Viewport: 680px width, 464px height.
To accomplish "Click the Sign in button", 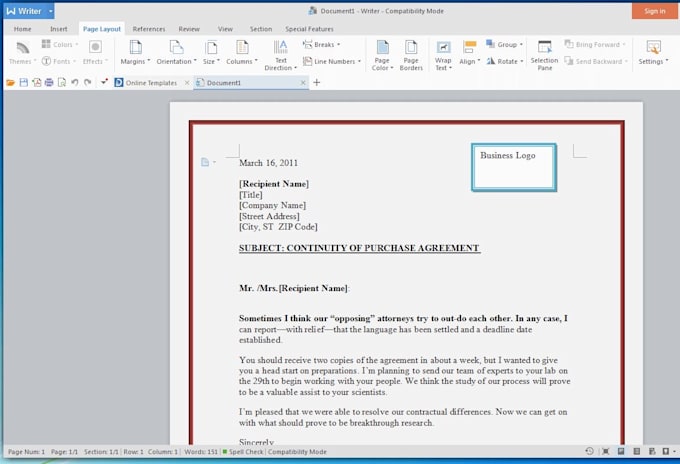I will click(x=654, y=11).
